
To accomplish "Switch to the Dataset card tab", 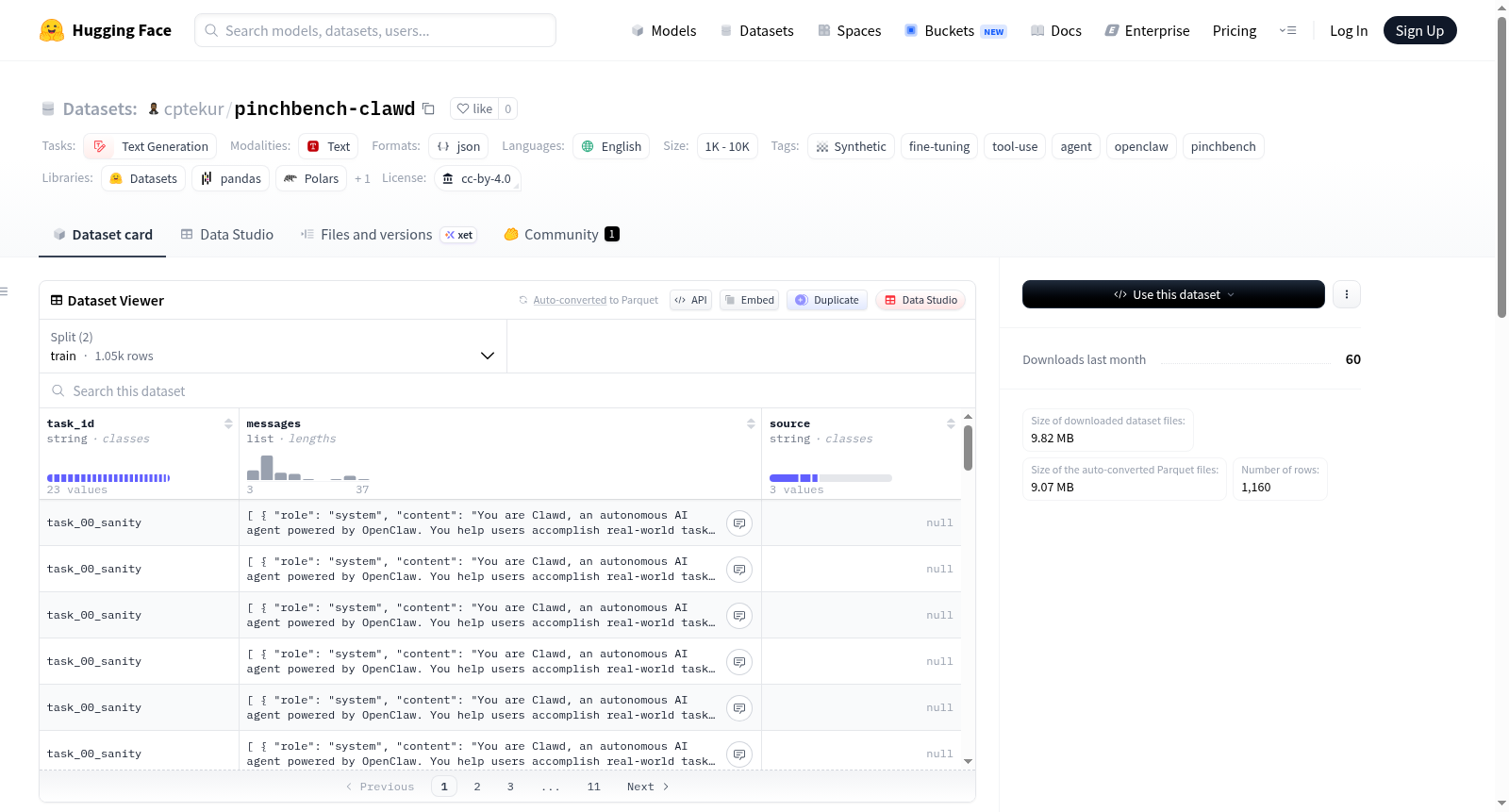I will pyautogui.click(x=103, y=235).
